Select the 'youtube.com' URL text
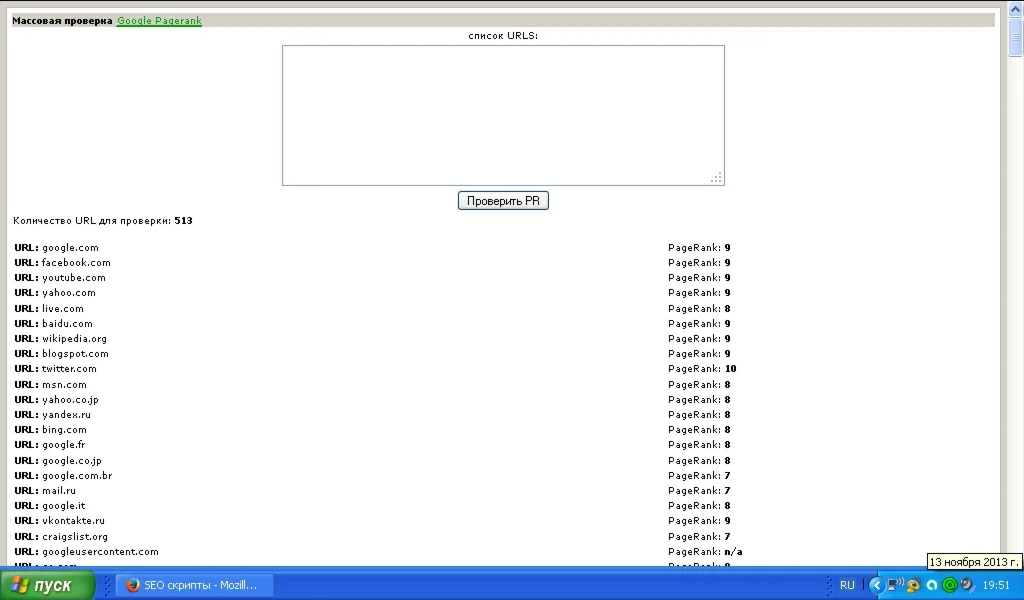The width and height of the screenshot is (1024, 600). click(74, 278)
